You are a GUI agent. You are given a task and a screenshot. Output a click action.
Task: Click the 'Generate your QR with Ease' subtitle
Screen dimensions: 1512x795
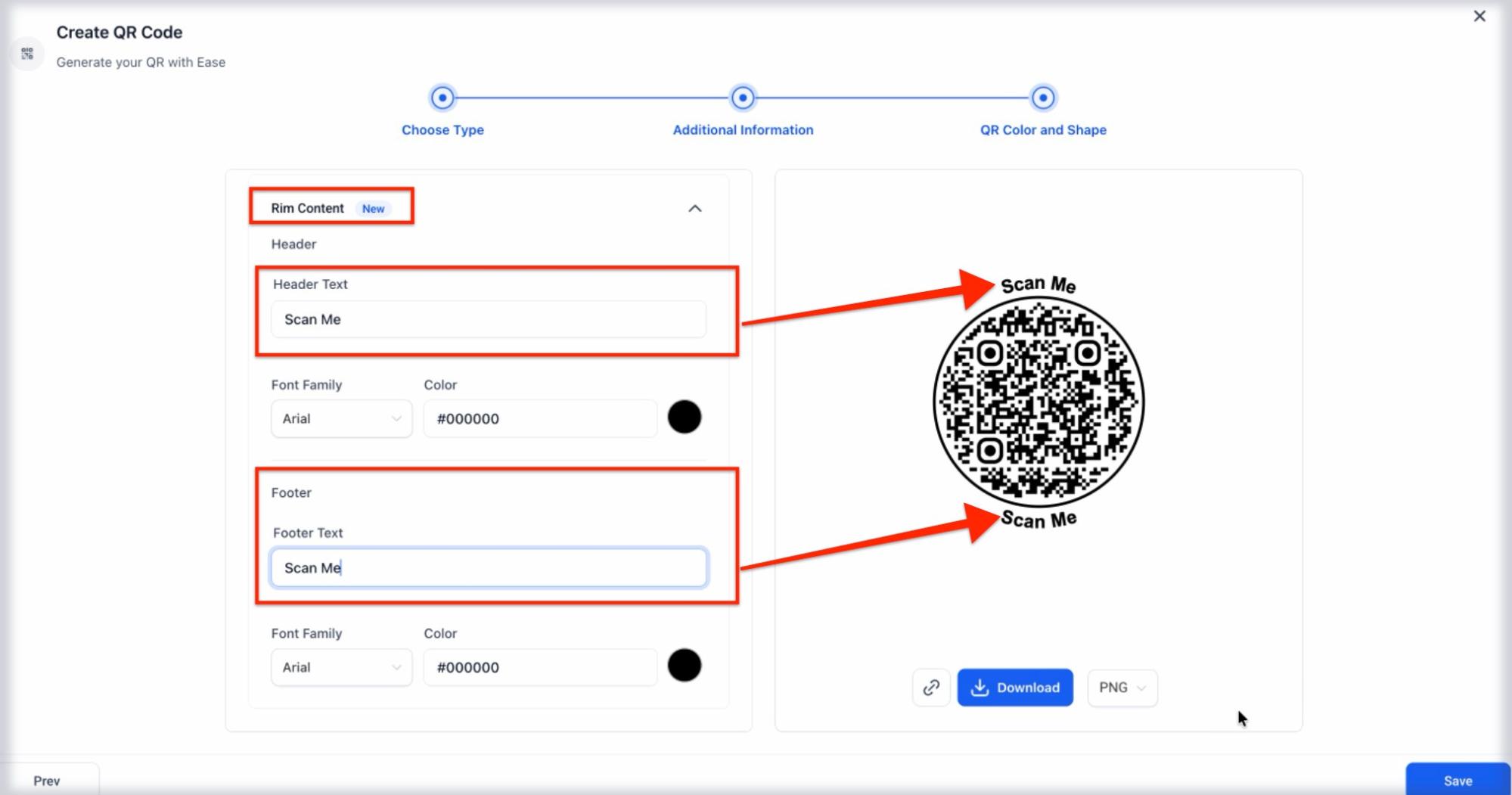coord(141,62)
